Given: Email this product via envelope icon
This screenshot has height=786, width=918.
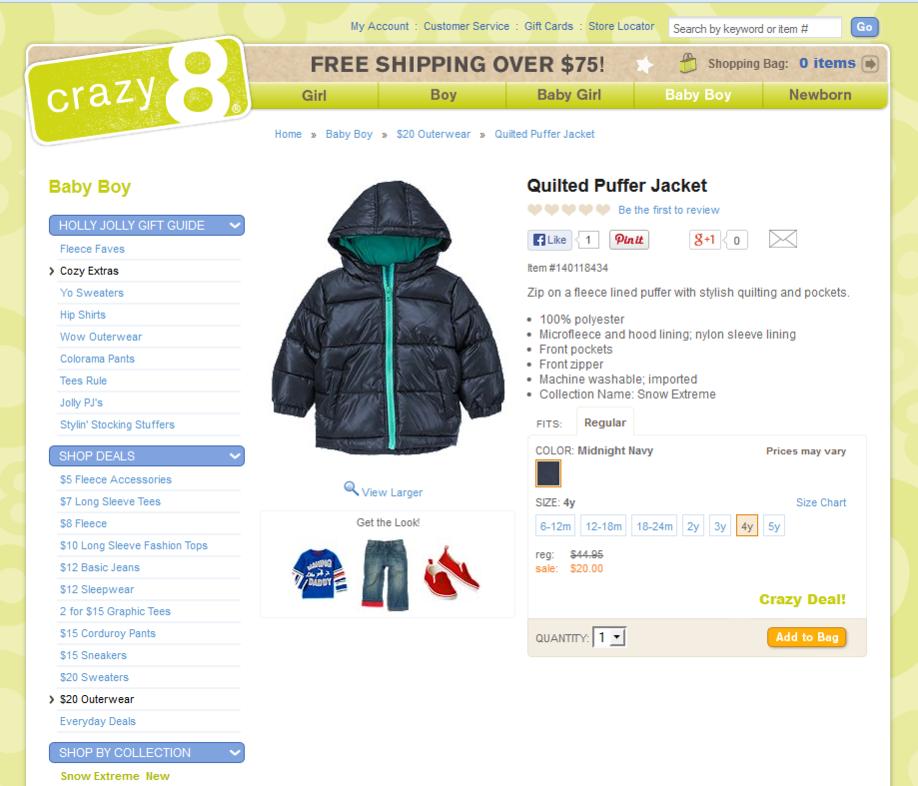Looking at the screenshot, I should pos(783,239).
